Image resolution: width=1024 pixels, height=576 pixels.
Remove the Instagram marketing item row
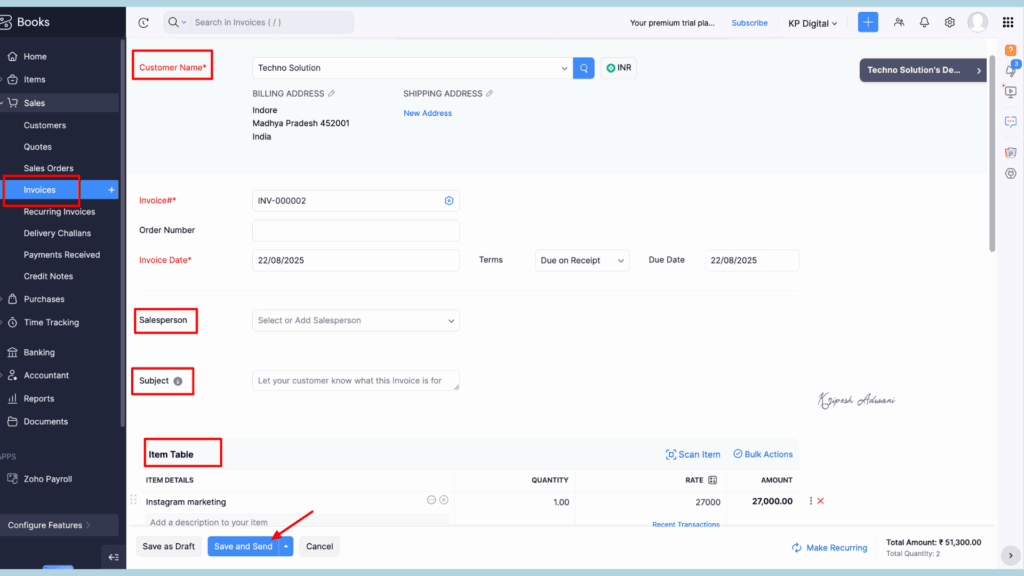click(821, 501)
